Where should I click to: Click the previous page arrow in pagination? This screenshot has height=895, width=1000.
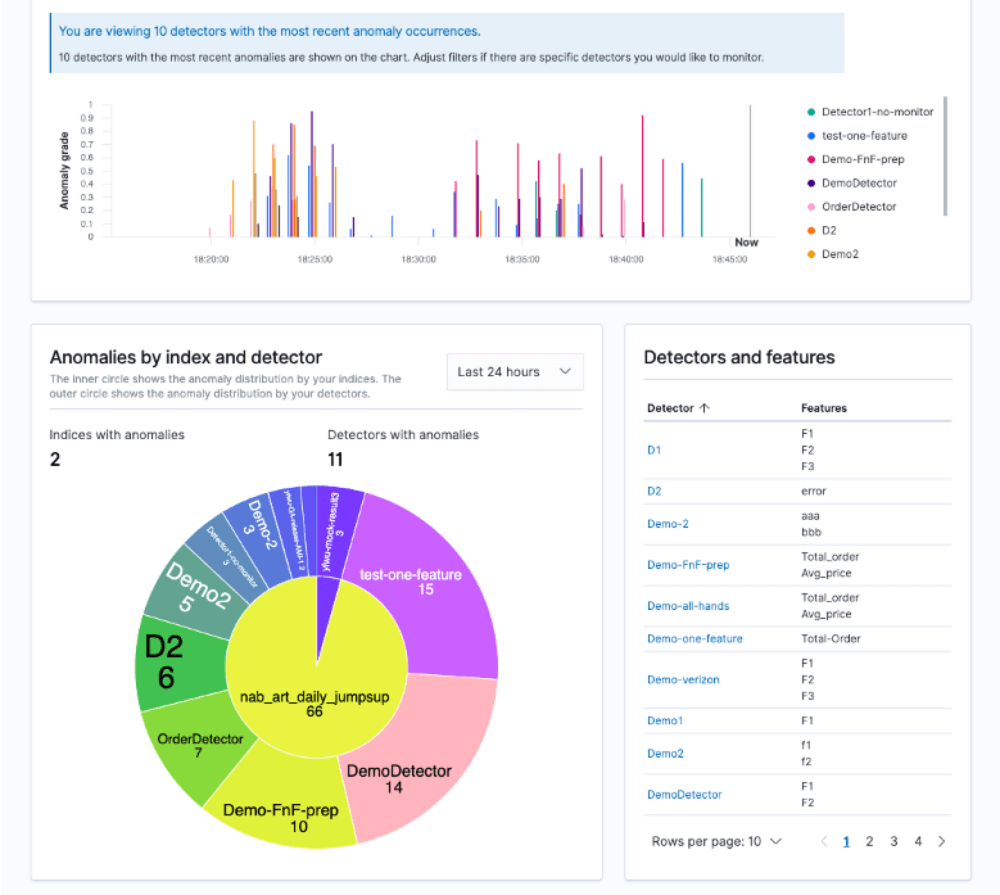[824, 841]
